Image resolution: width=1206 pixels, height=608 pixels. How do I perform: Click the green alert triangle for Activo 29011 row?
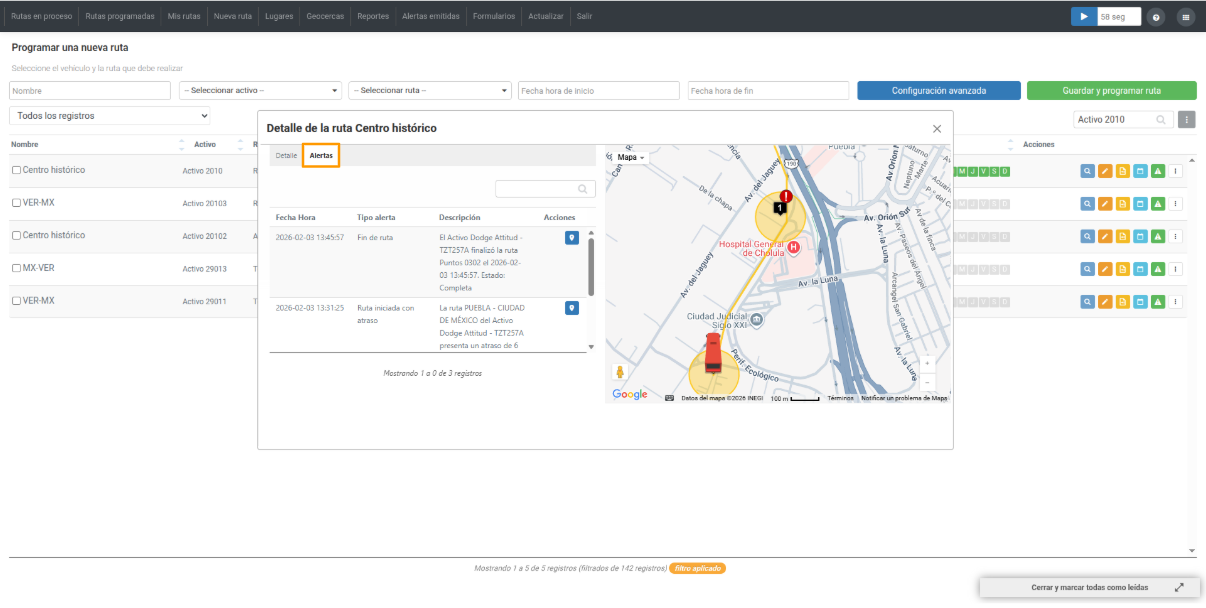coord(1158,301)
